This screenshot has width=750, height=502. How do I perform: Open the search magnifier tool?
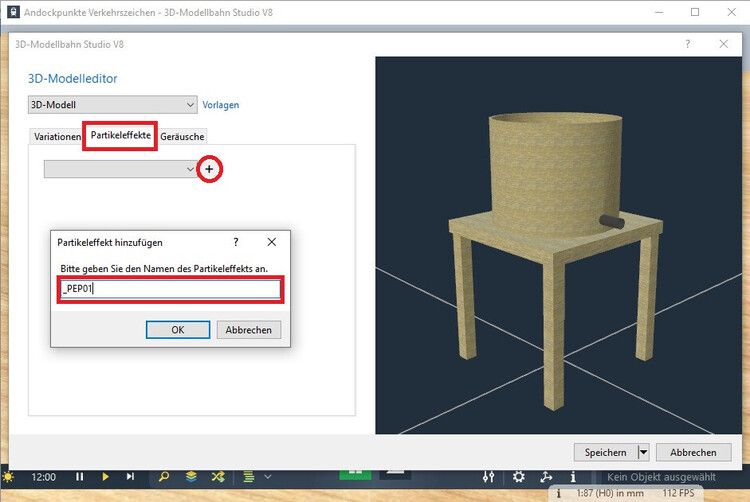tap(164, 477)
